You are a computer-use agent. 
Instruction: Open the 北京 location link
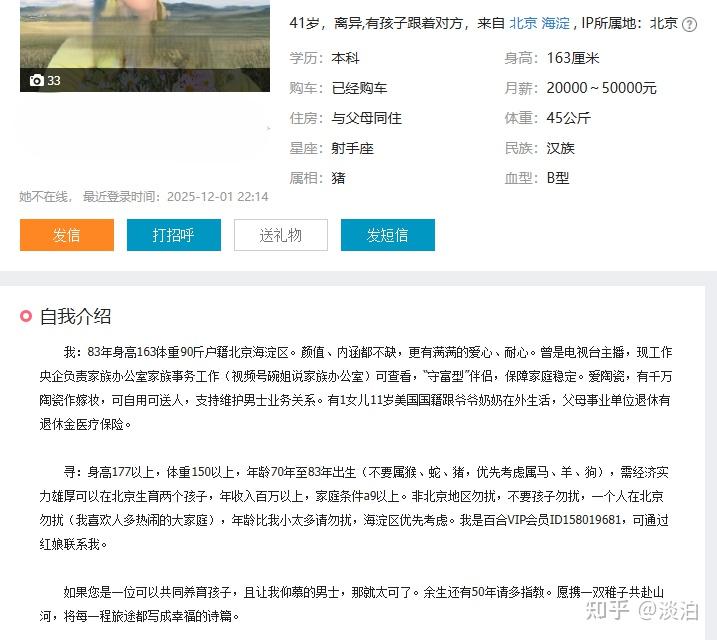coord(523,23)
